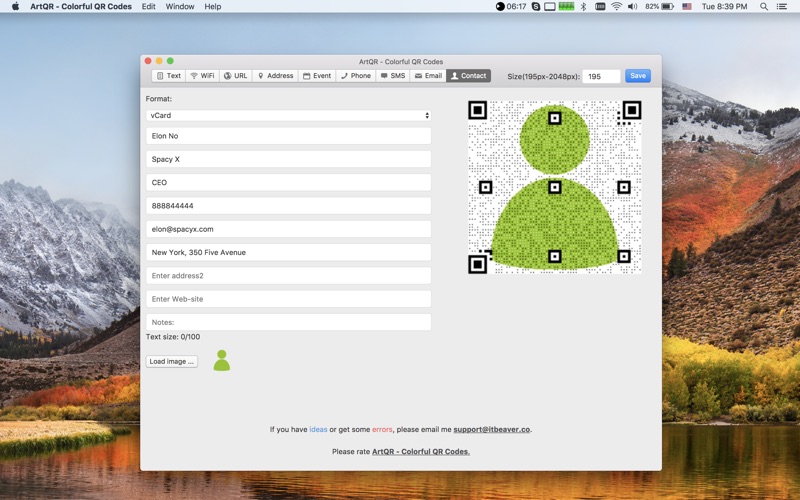Viewport: 800px width, 500px height.
Task: Click the keyboard menu bar icon
Action: click(600, 7)
